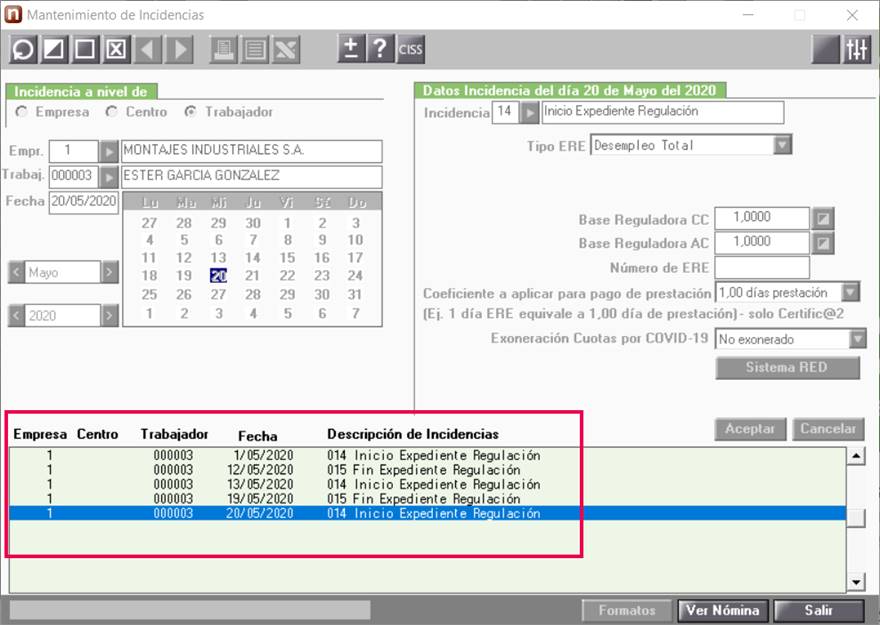880x625 pixels.
Task: Click the refresh circular arrow toolbar icon
Action: click(x=23, y=49)
